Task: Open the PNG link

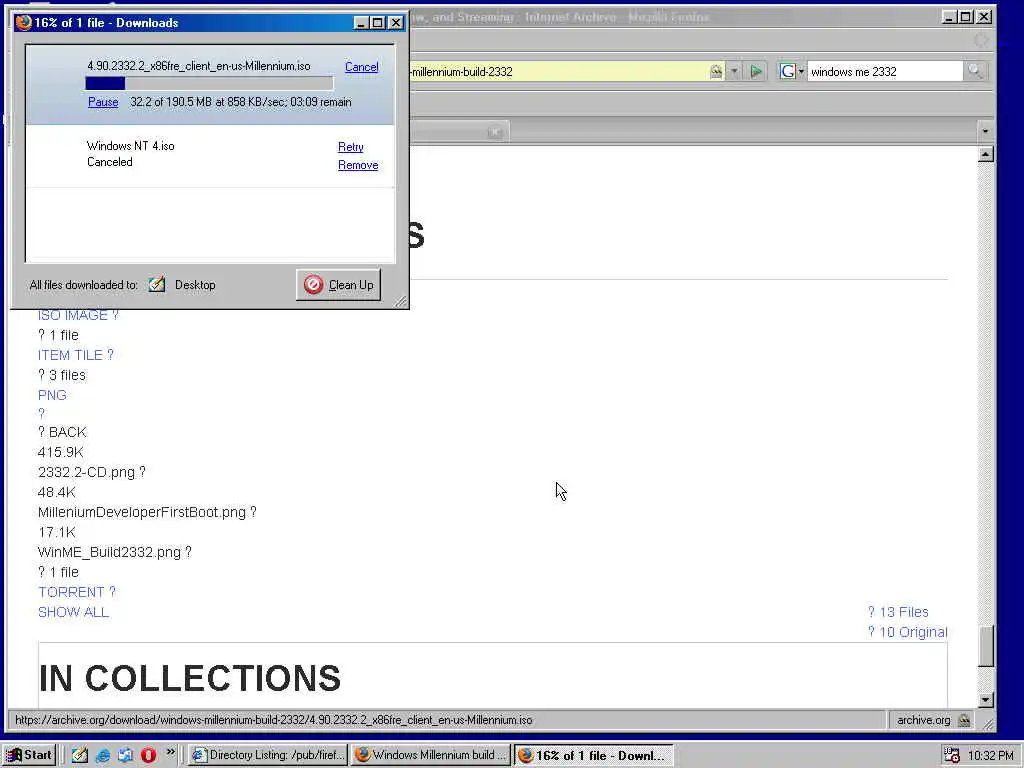Action: click(x=52, y=395)
